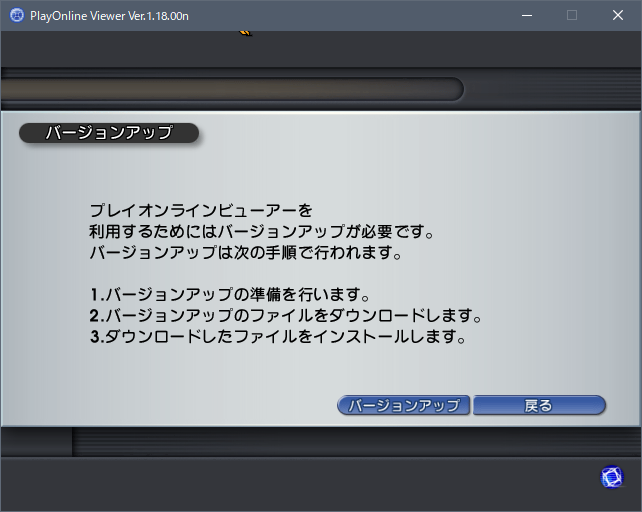Click the text 利用するためにはバージョンアップが必要です。
The image size is (642, 512).
coord(262,232)
